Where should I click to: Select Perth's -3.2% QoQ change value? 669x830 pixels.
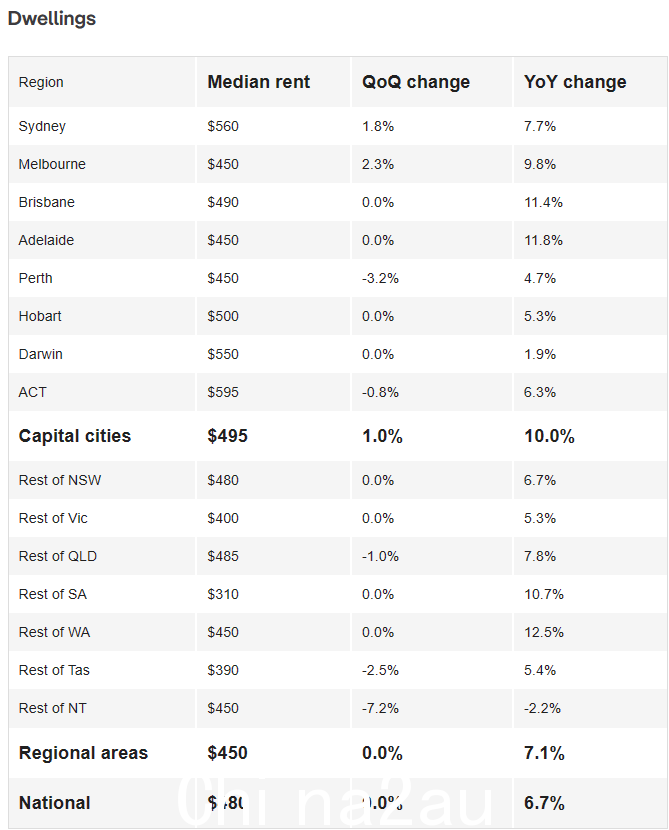pyautogui.click(x=380, y=278)
